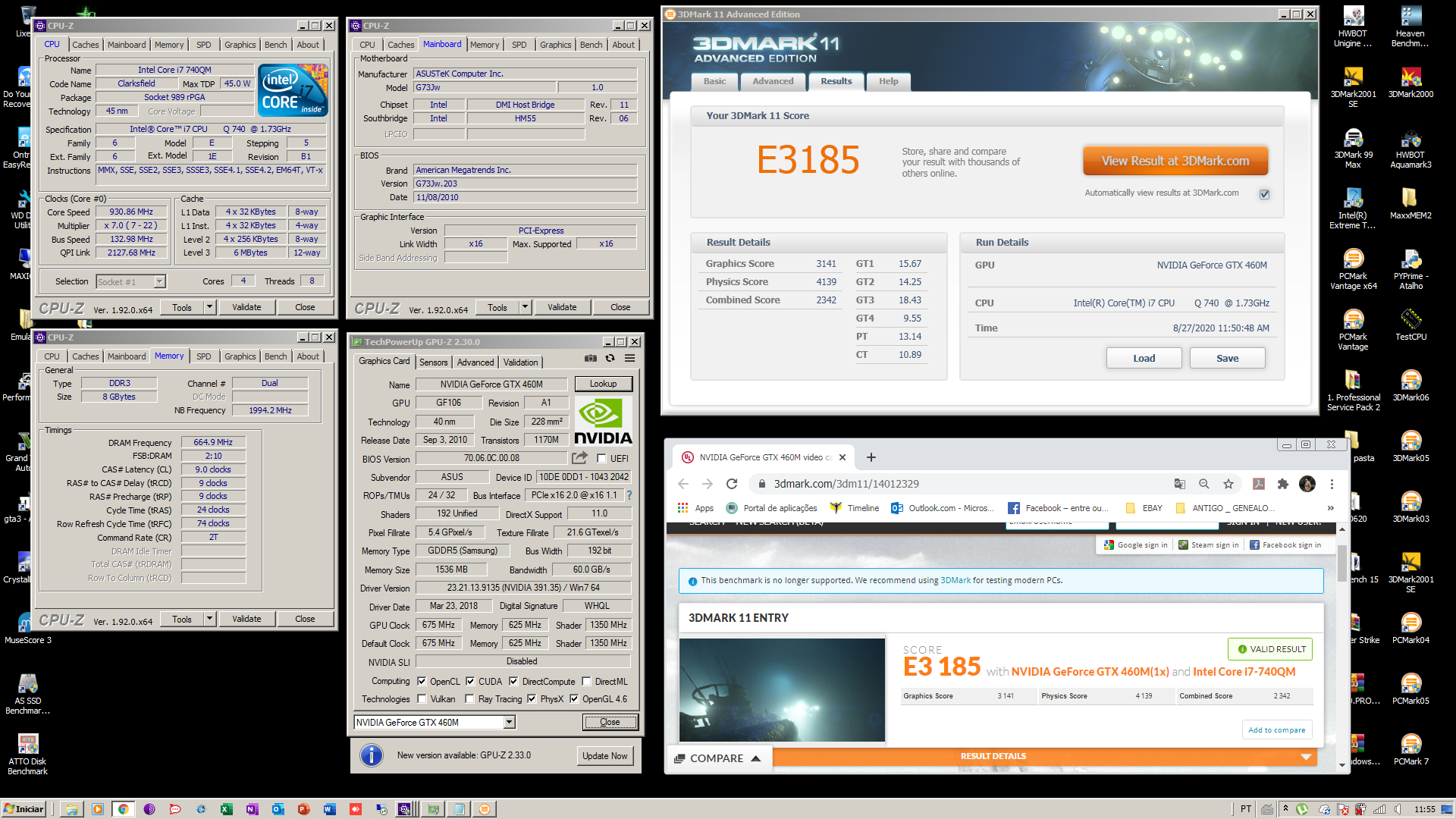Click the GPU-Z screenshot camera icon
1456x819 pixels.
[x=590, y=358]
